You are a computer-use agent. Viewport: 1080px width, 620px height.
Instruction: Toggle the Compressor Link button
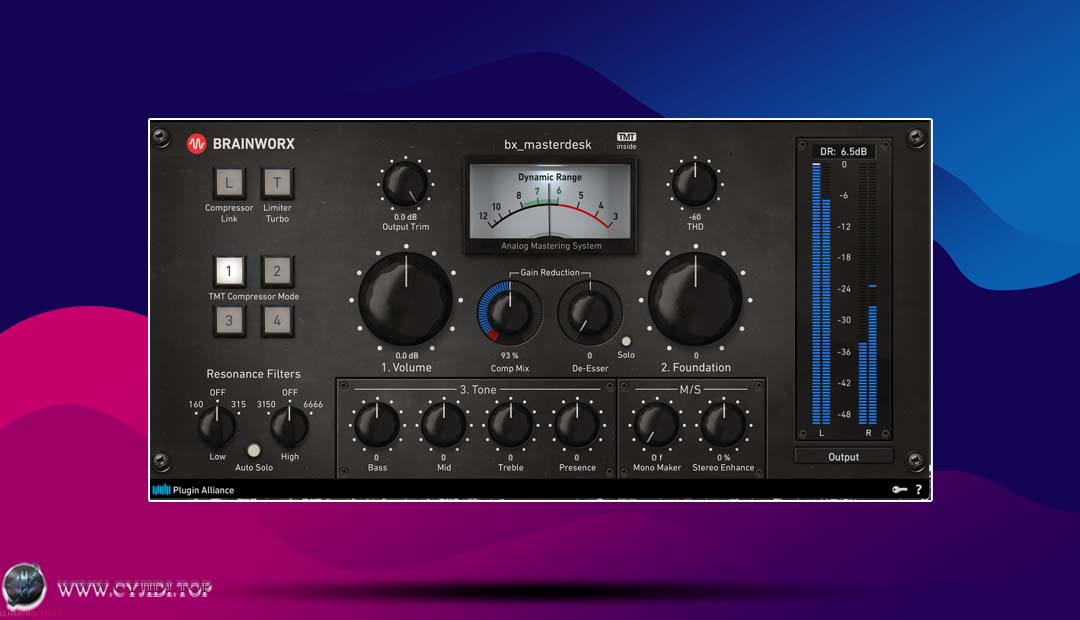tap(229, 183)
